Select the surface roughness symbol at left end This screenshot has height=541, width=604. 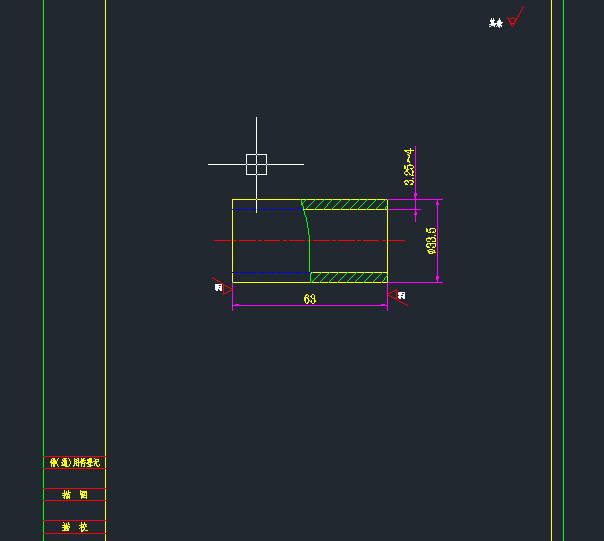pos(222,287)
